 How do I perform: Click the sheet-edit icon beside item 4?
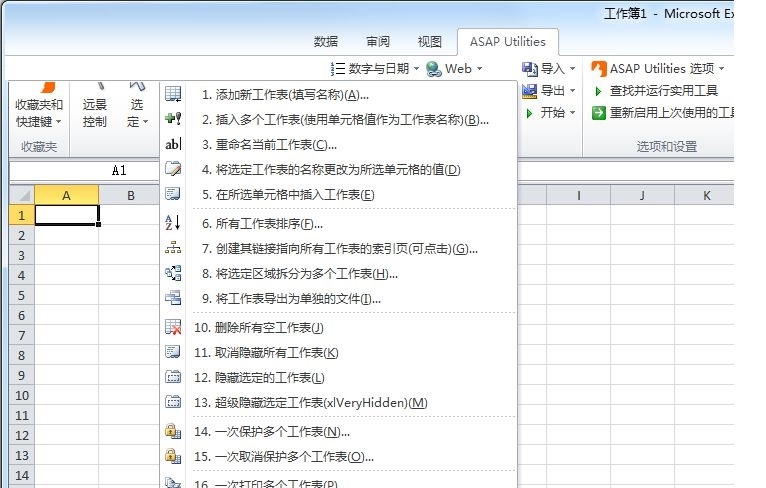(x=173, y=169)
